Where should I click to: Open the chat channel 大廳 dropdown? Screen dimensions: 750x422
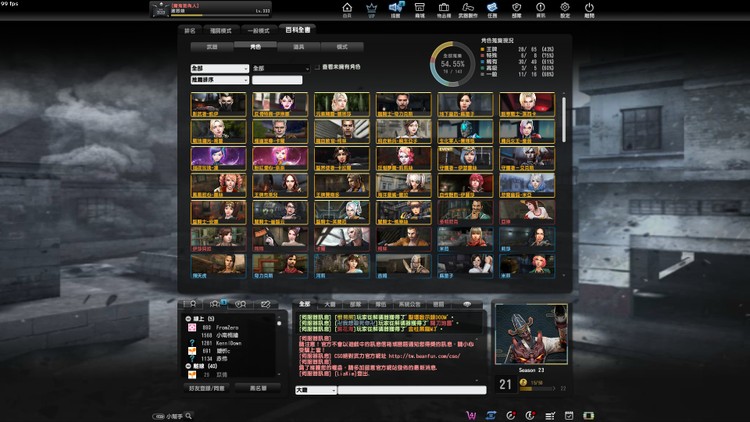pyautogui.click(x=316, y=390)
